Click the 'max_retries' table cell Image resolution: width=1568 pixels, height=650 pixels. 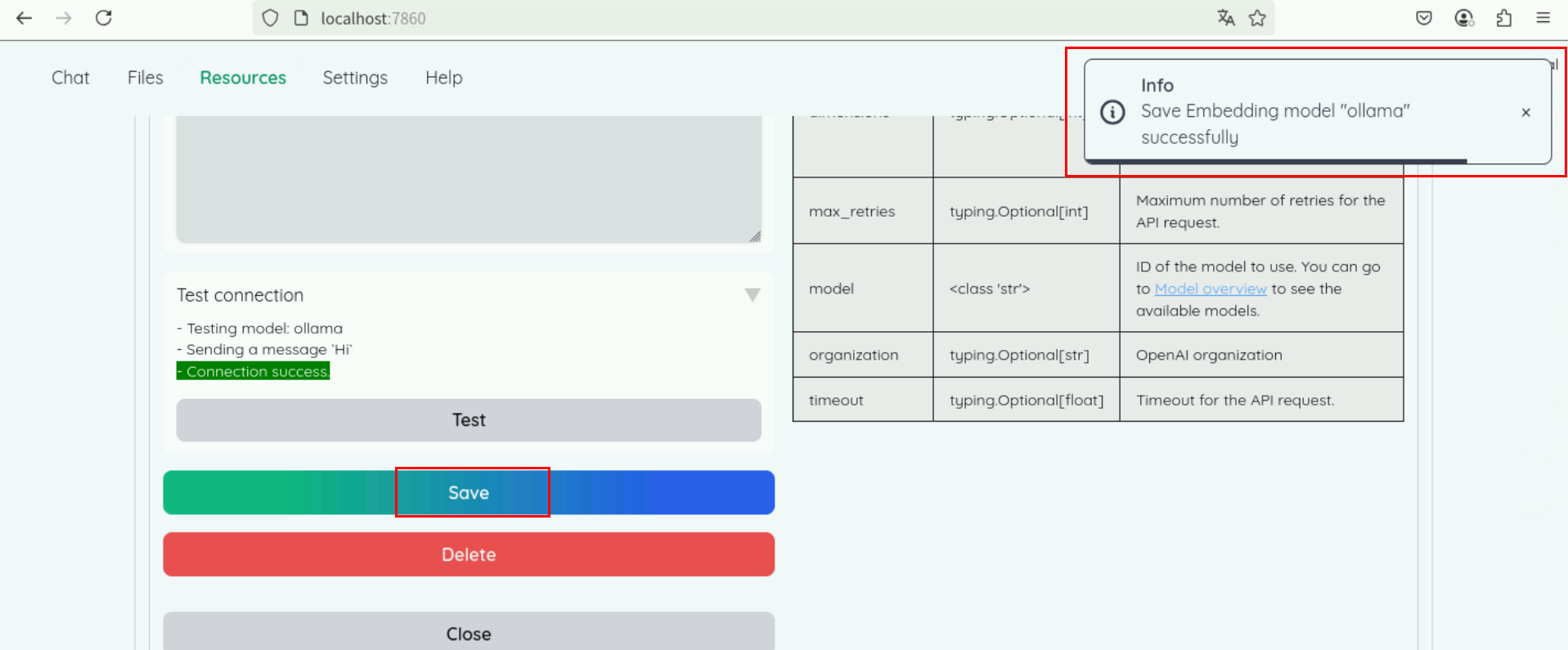click(863, 211)
